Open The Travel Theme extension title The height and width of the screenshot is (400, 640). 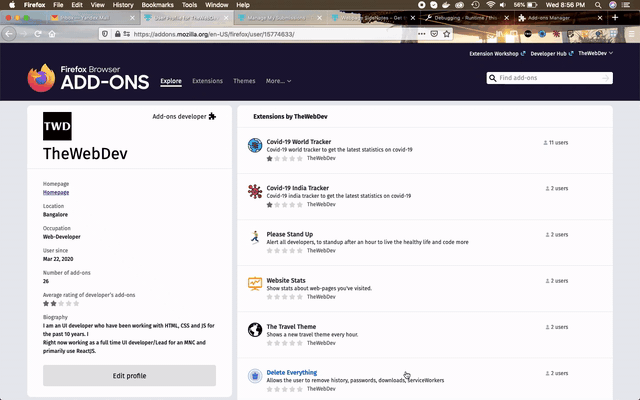[291, 326]
